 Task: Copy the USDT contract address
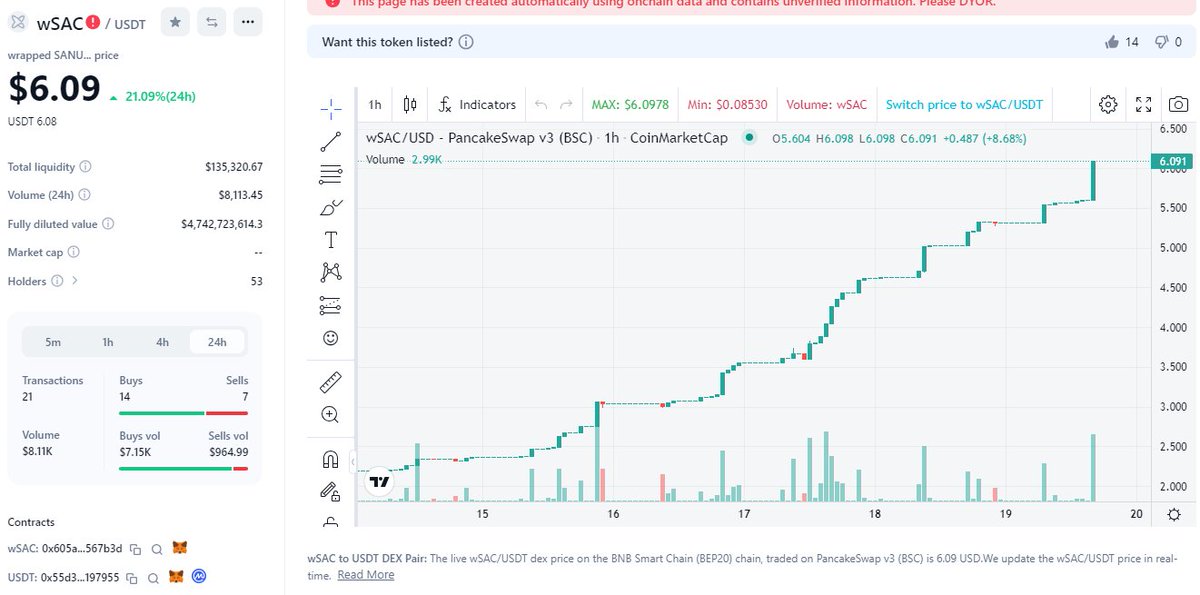(131, 578)
